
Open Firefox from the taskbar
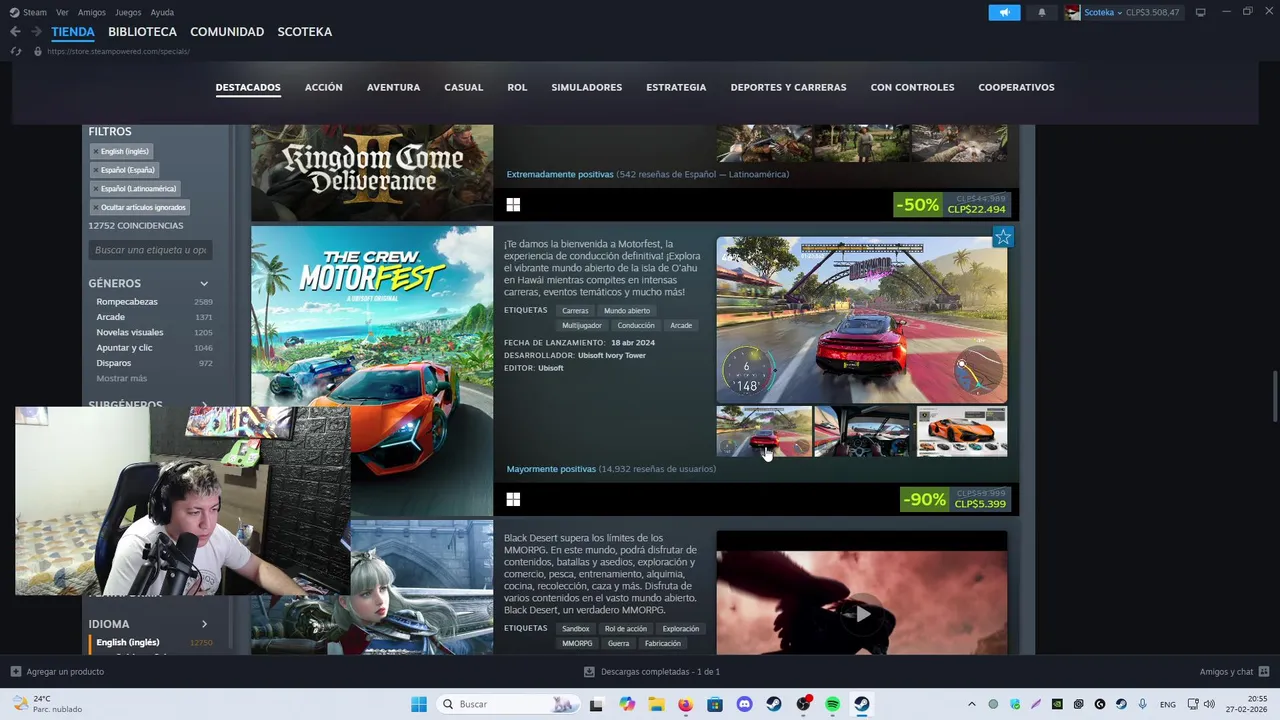click(x=685, y=704)
